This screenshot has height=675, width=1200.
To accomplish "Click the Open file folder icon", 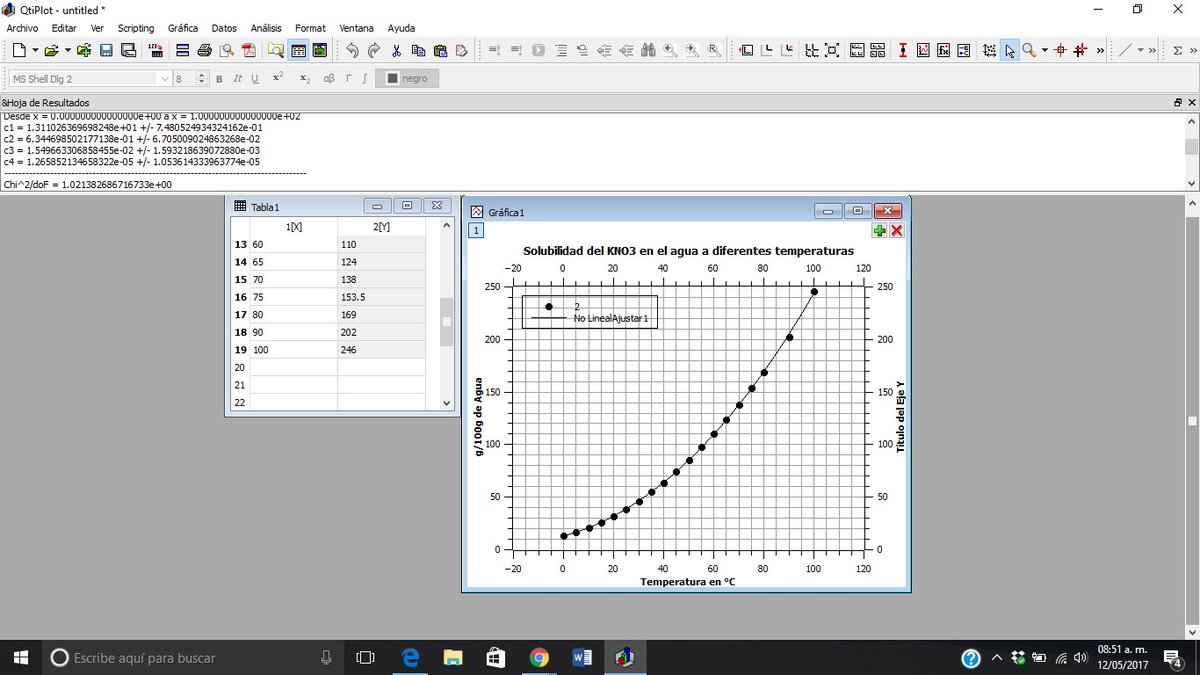I will (50, 50).
